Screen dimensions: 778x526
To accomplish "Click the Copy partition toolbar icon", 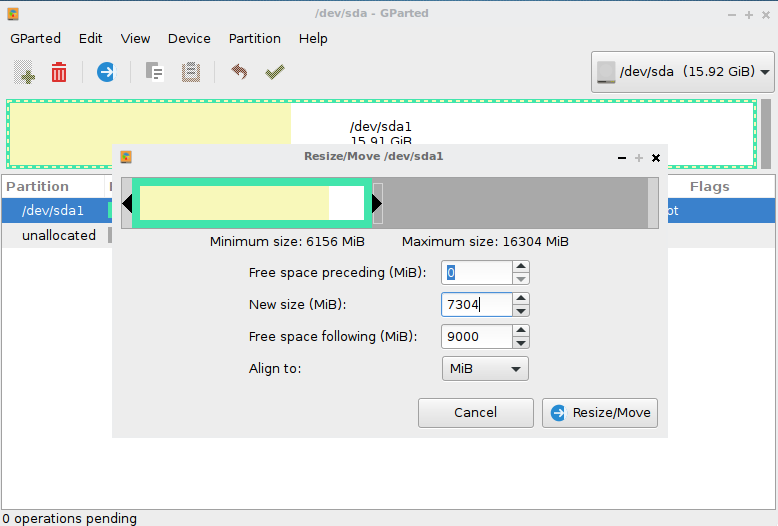I will 154,72.
